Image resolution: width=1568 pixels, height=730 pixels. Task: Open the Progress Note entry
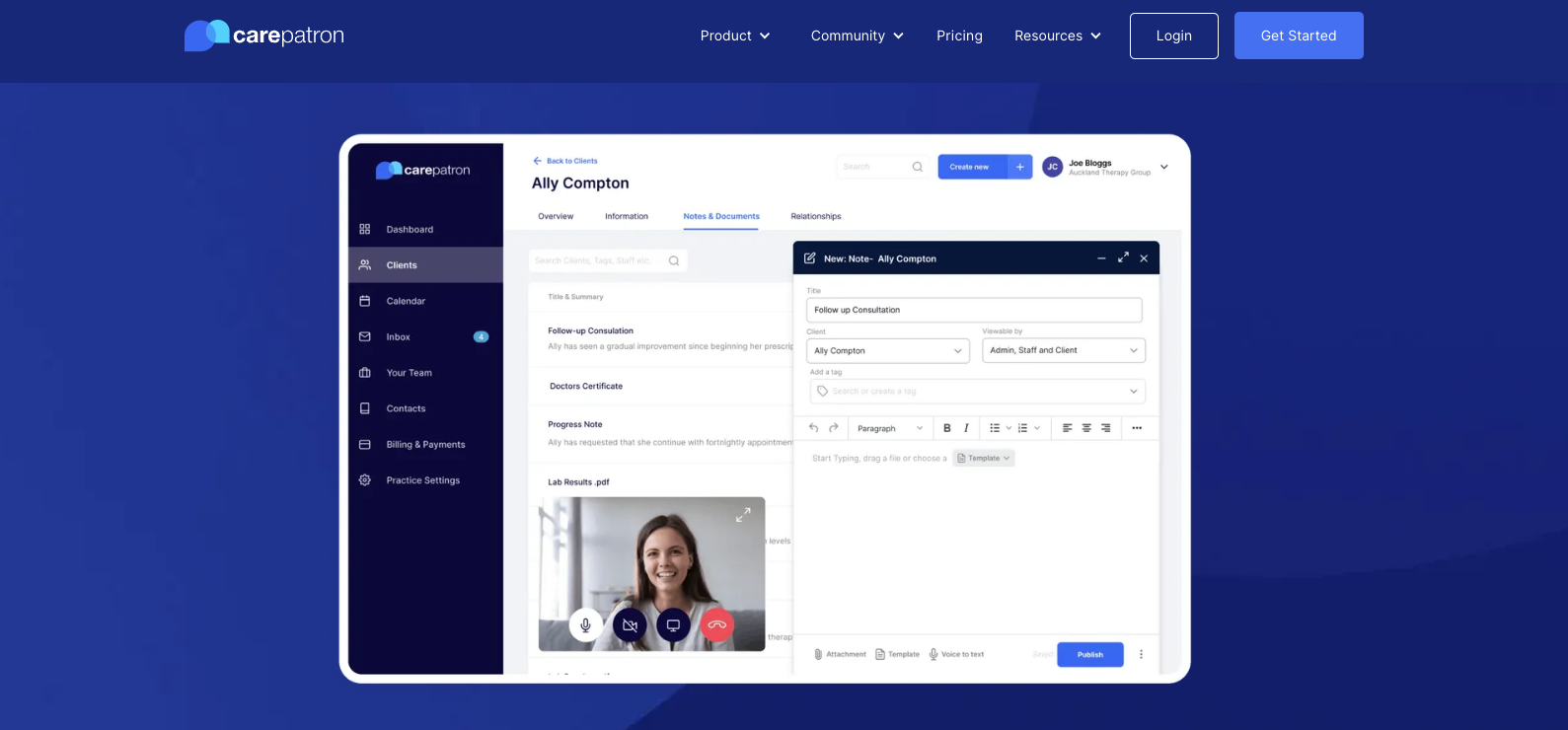point(575,424)
